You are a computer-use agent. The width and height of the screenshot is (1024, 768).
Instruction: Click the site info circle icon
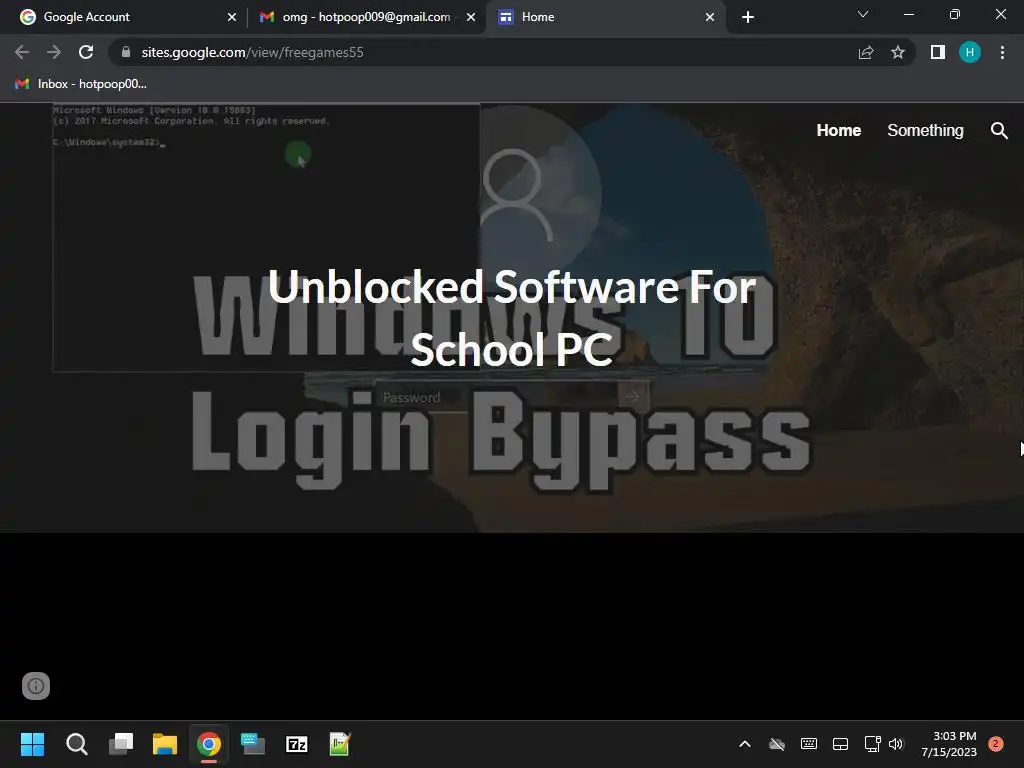click(x=36, y=686)
